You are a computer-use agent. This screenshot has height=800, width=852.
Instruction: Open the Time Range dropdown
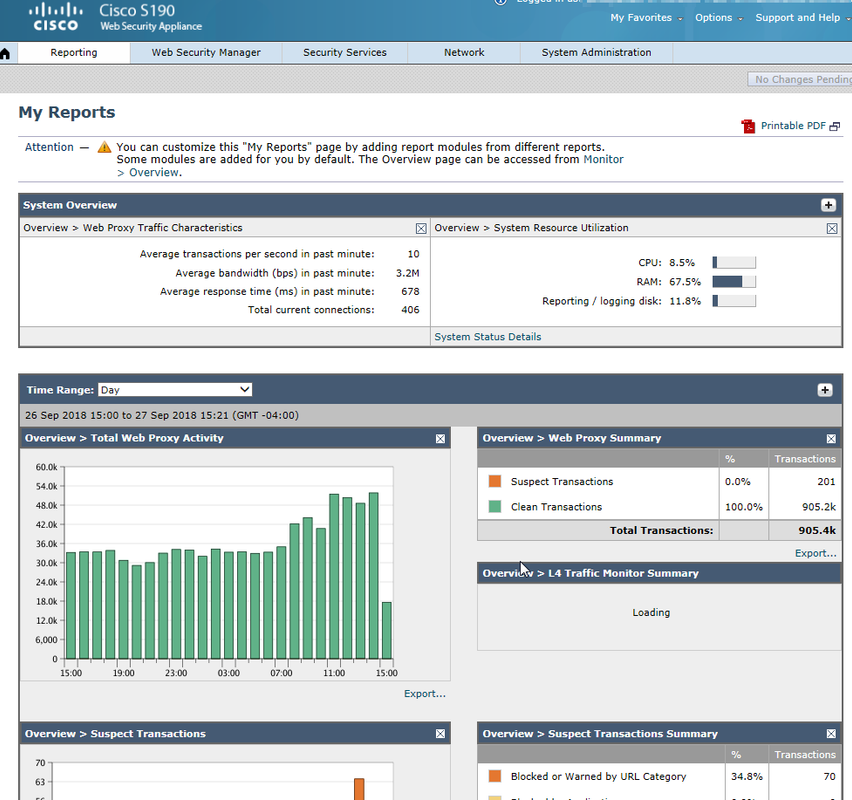point(175,390)
